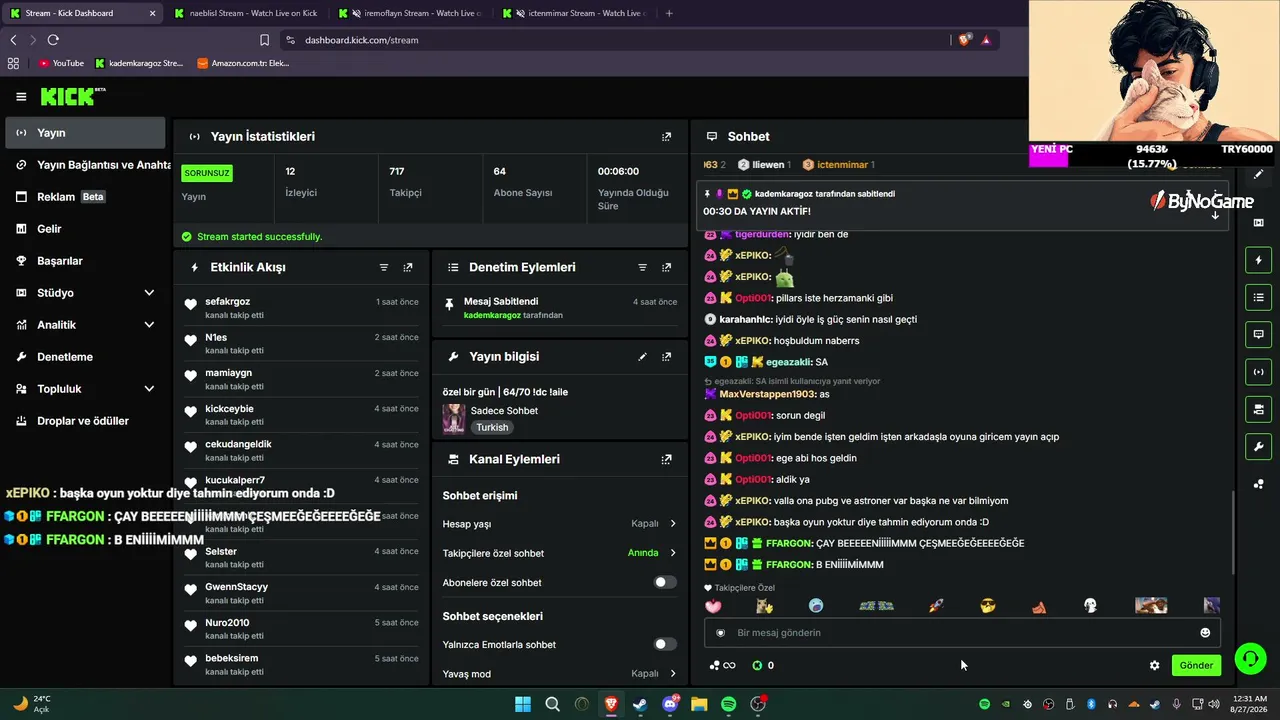Pop out the Yayın bilgisi panel
Image resolution: width=1280 pixels, height=720 pixels.
[x=667, y=357]
